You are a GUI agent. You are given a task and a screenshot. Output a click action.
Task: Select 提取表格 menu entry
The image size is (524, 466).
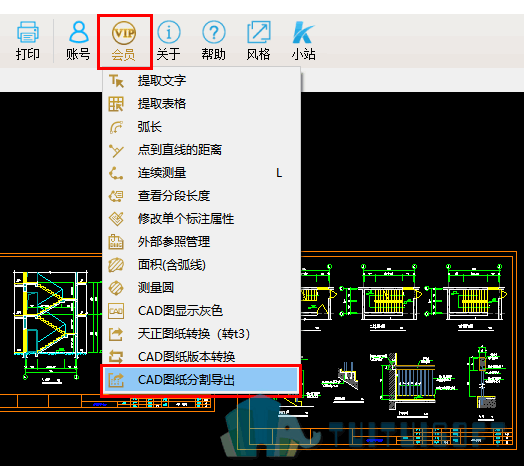click(x=202, y=104)
